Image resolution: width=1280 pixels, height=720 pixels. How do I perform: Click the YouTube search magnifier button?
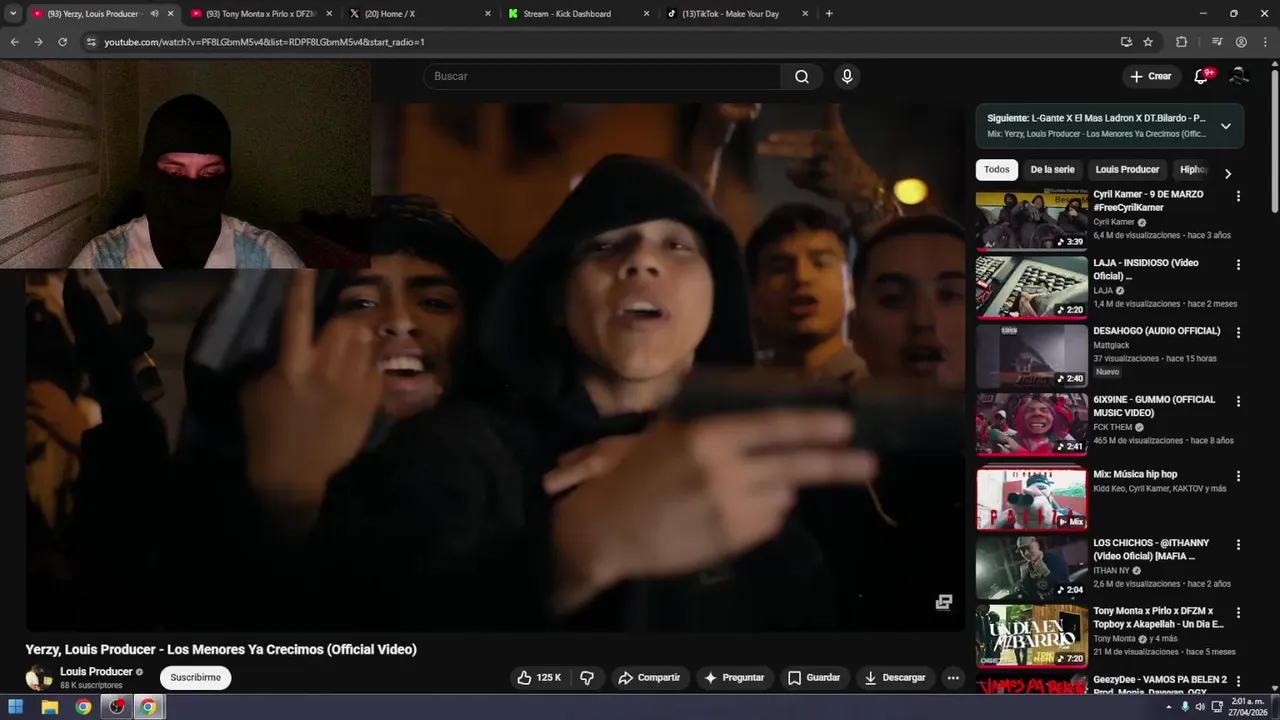click(x=802, y=76)
